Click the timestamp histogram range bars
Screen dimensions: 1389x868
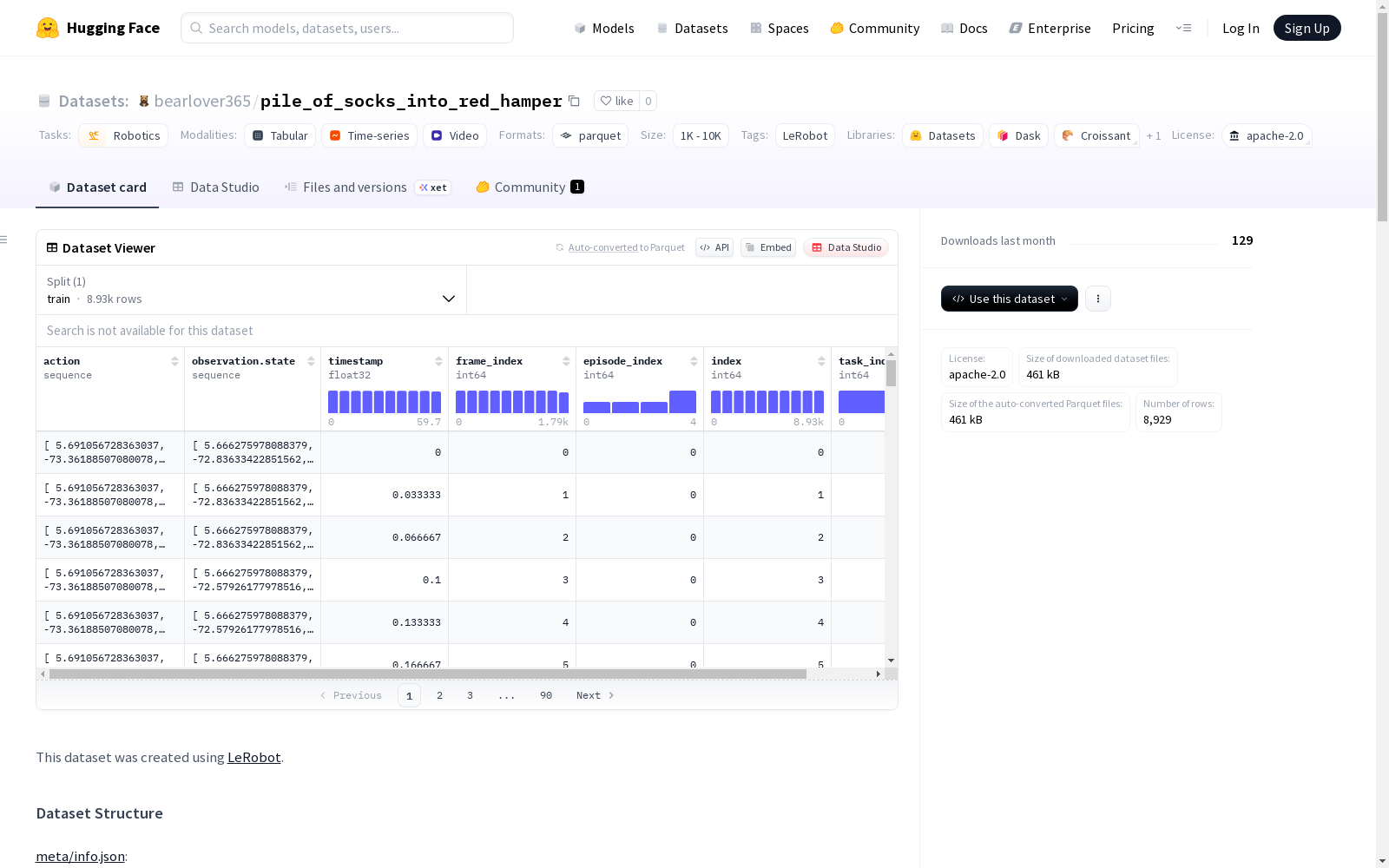click(x=385, y=402)
